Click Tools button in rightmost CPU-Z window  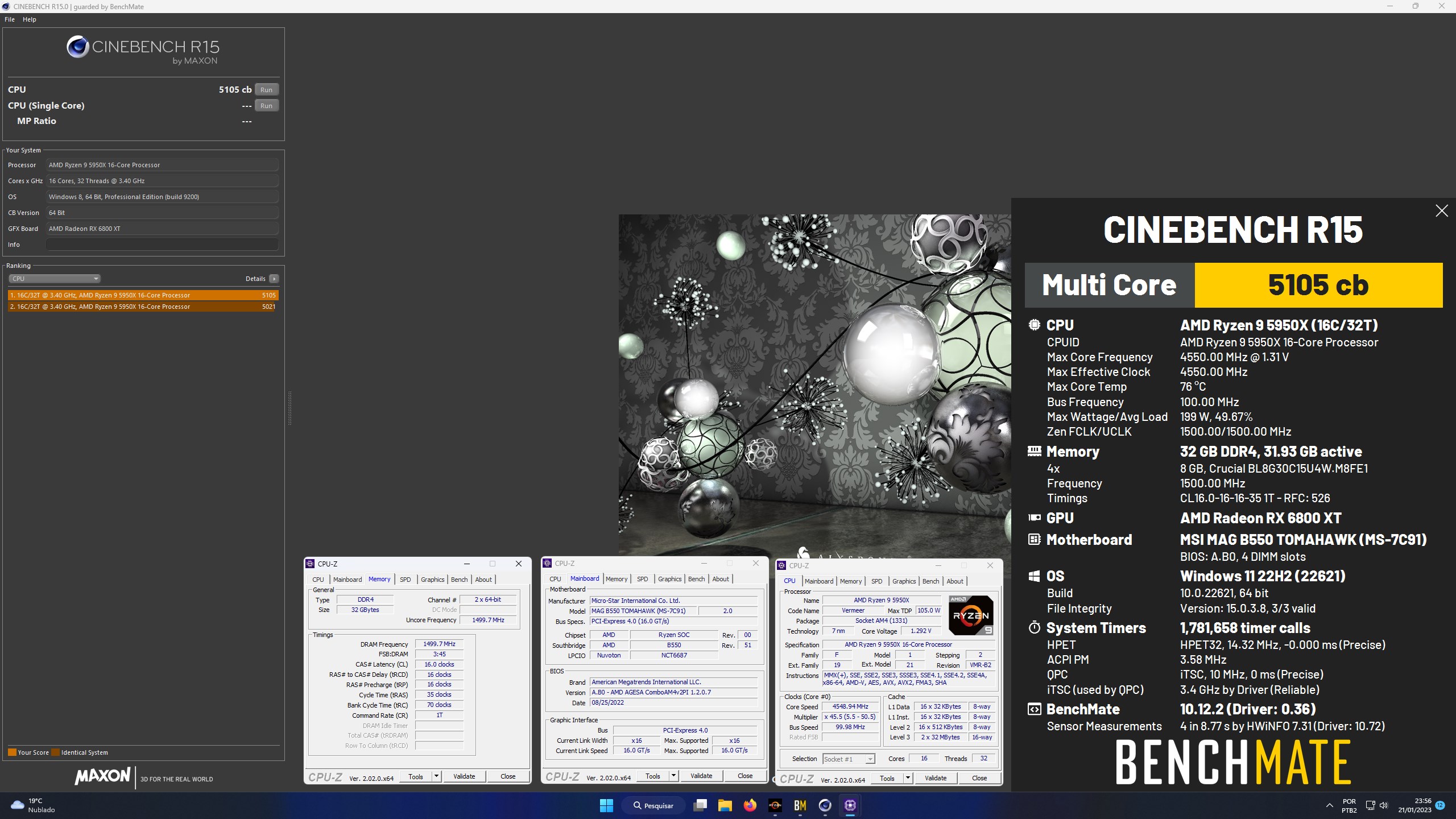tap(887, 778)
